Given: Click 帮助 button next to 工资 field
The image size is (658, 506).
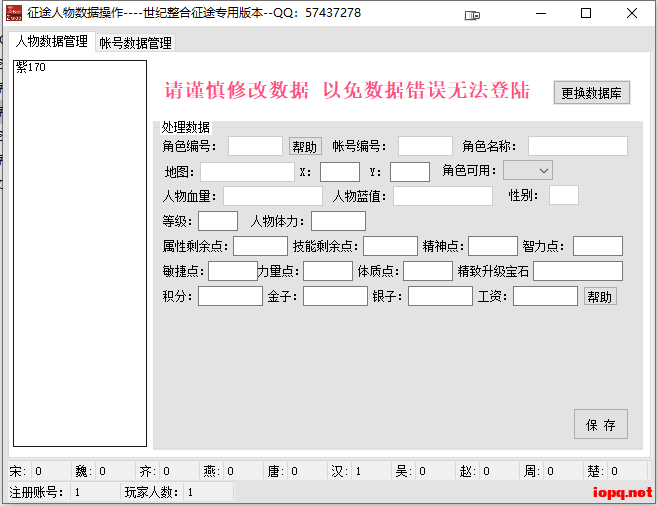Looking at the screenshot, I should 600,297.
